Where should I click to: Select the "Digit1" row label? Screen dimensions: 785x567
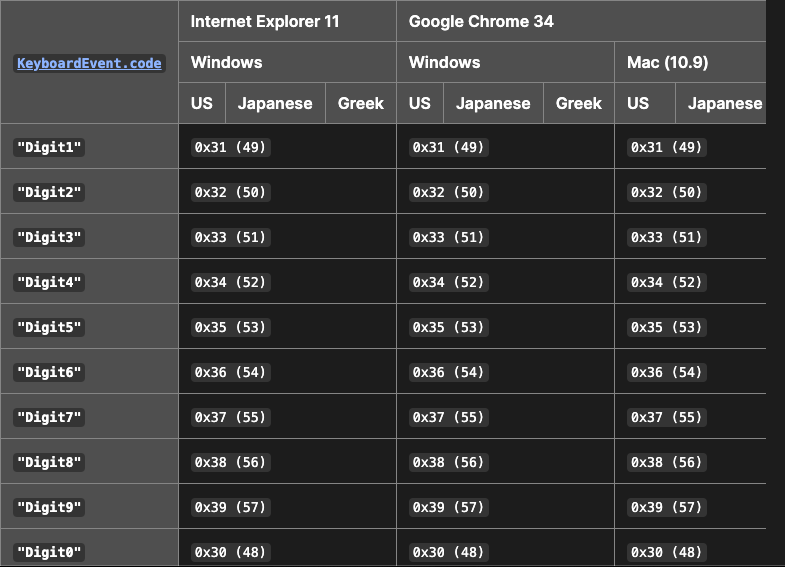pyautogui.click(x=49, y=148)
